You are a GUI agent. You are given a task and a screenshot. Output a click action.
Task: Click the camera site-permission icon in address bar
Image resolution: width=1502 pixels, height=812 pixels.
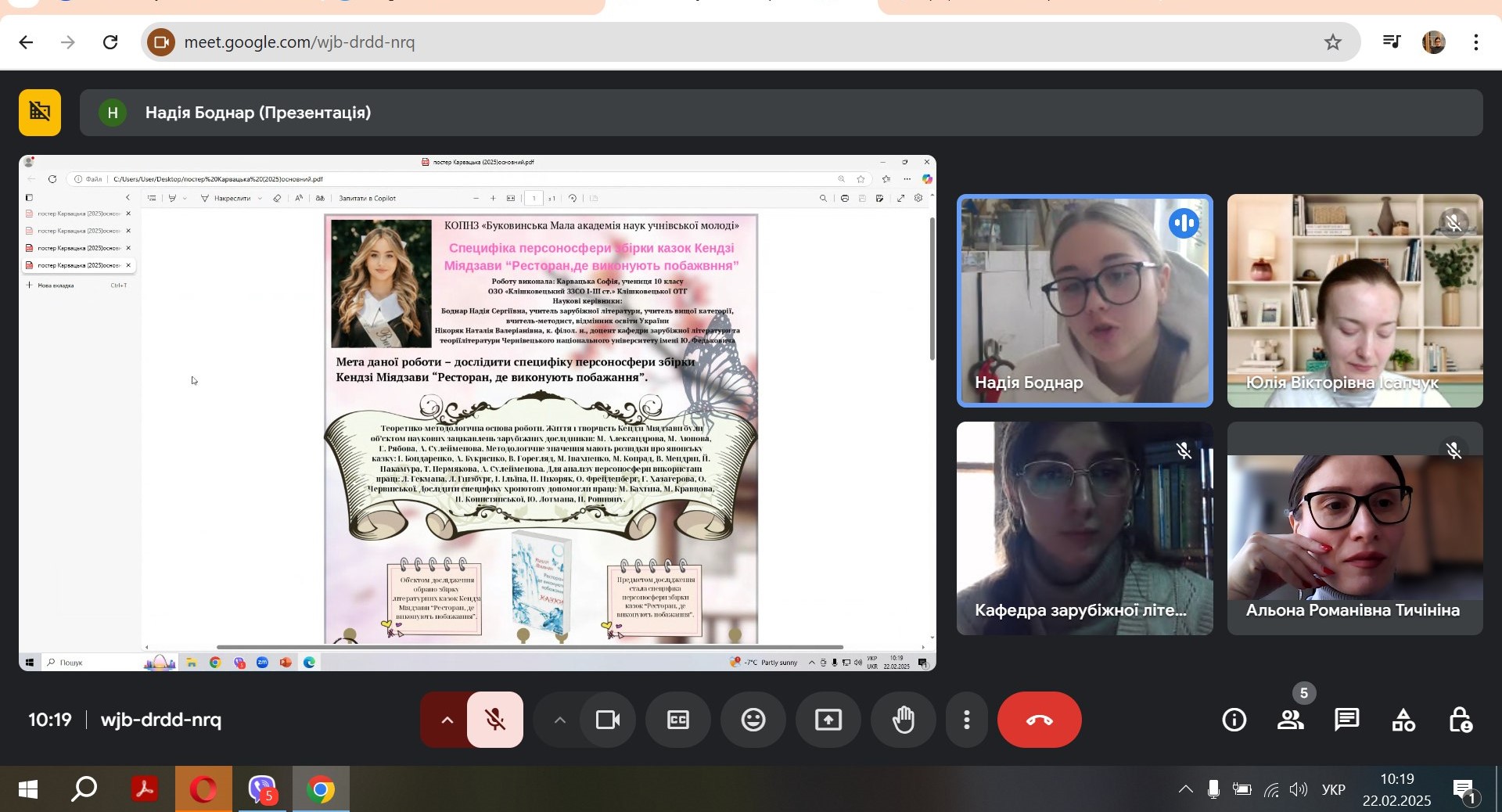(161, 42)
